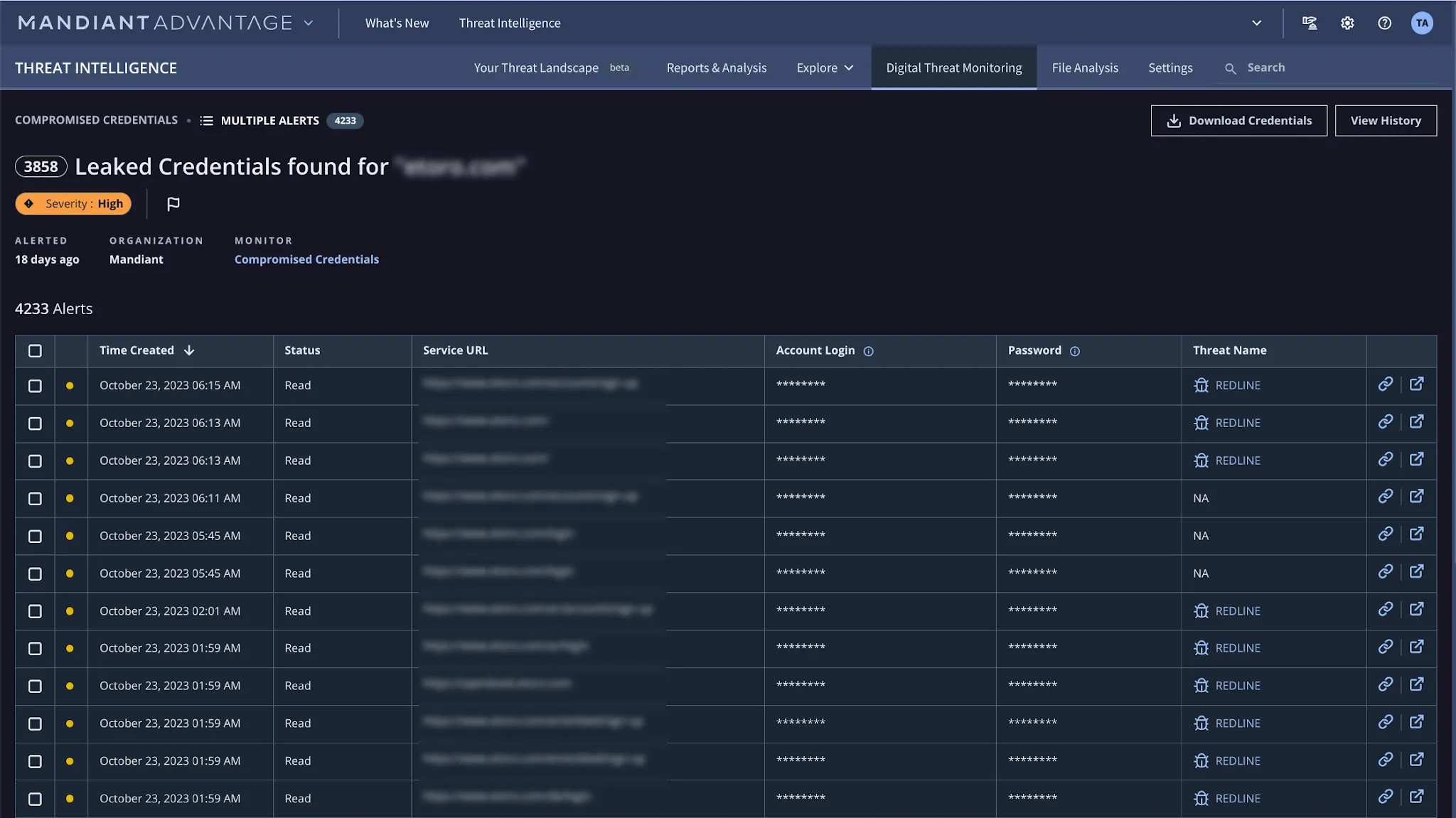The image size is (1456, 818).
Task: Click Account Login info icon
Action: pyautogui.click(x=868, y=351)
